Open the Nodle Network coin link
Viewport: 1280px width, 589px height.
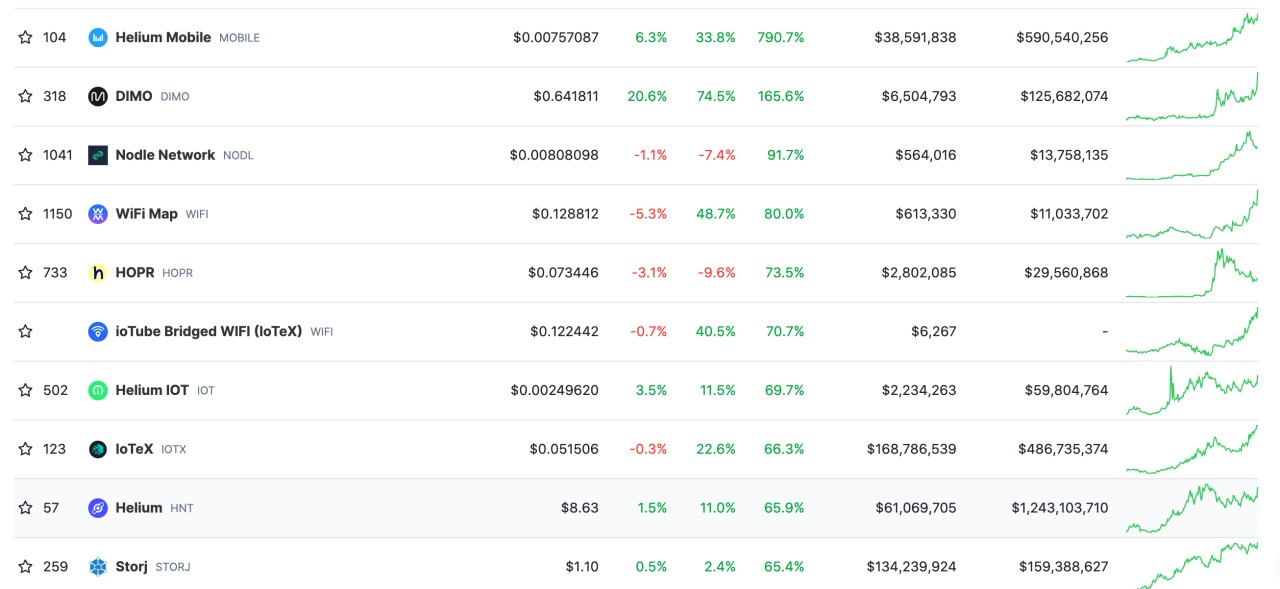point(165,155)
